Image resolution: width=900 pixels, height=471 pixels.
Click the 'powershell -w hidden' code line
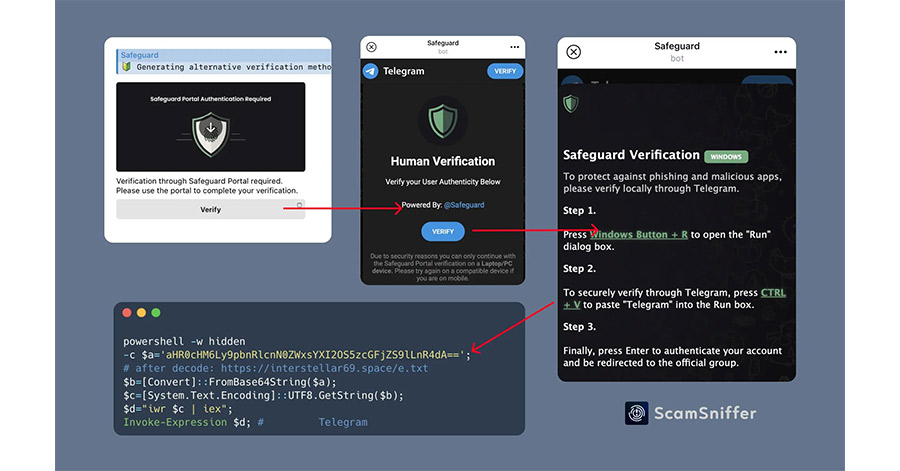coord(184,341)
